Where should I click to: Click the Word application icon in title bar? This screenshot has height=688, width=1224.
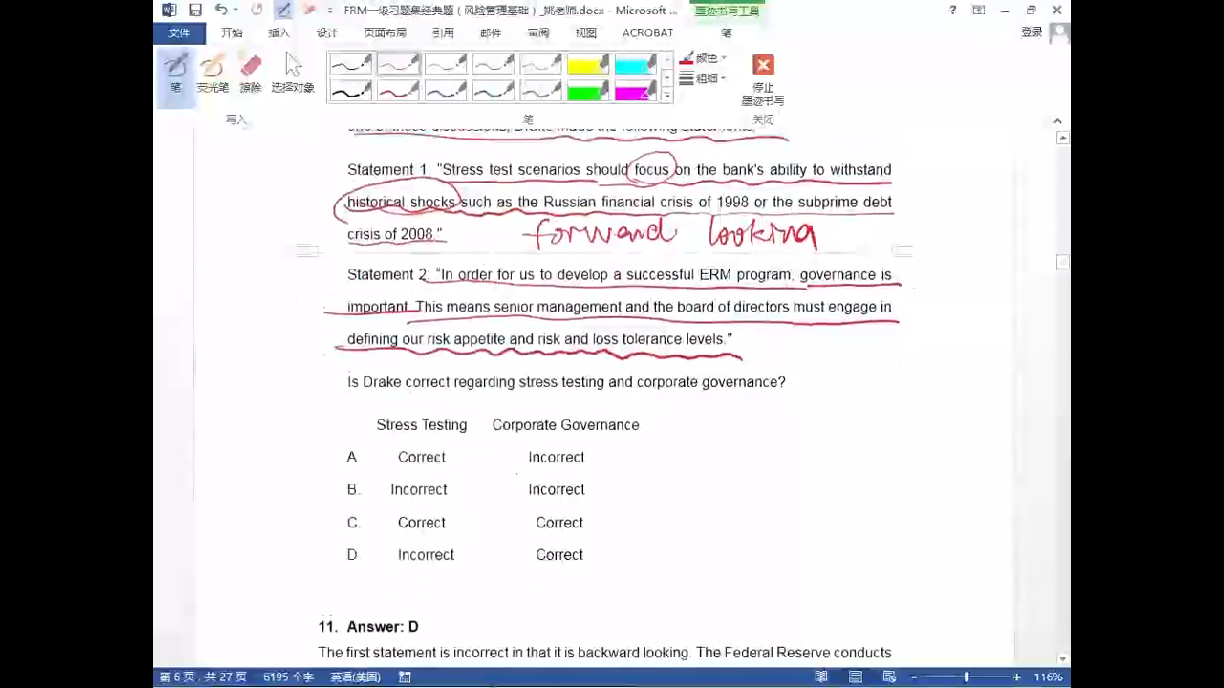(x=169, y=10)
